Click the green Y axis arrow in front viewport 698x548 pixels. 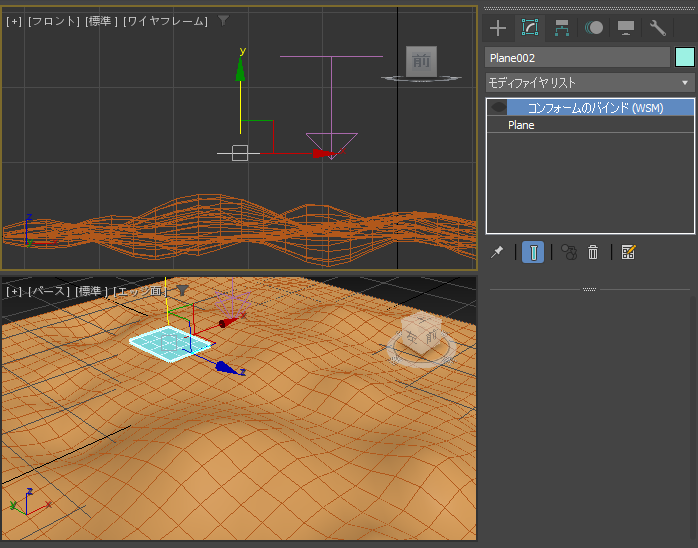240,70
